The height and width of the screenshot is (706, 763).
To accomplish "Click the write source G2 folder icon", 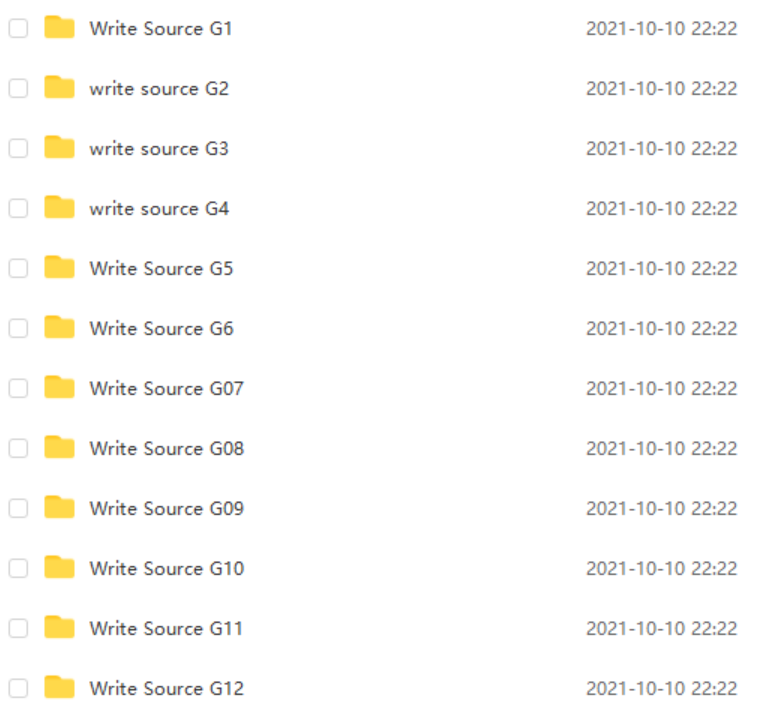I will [59, 88].
